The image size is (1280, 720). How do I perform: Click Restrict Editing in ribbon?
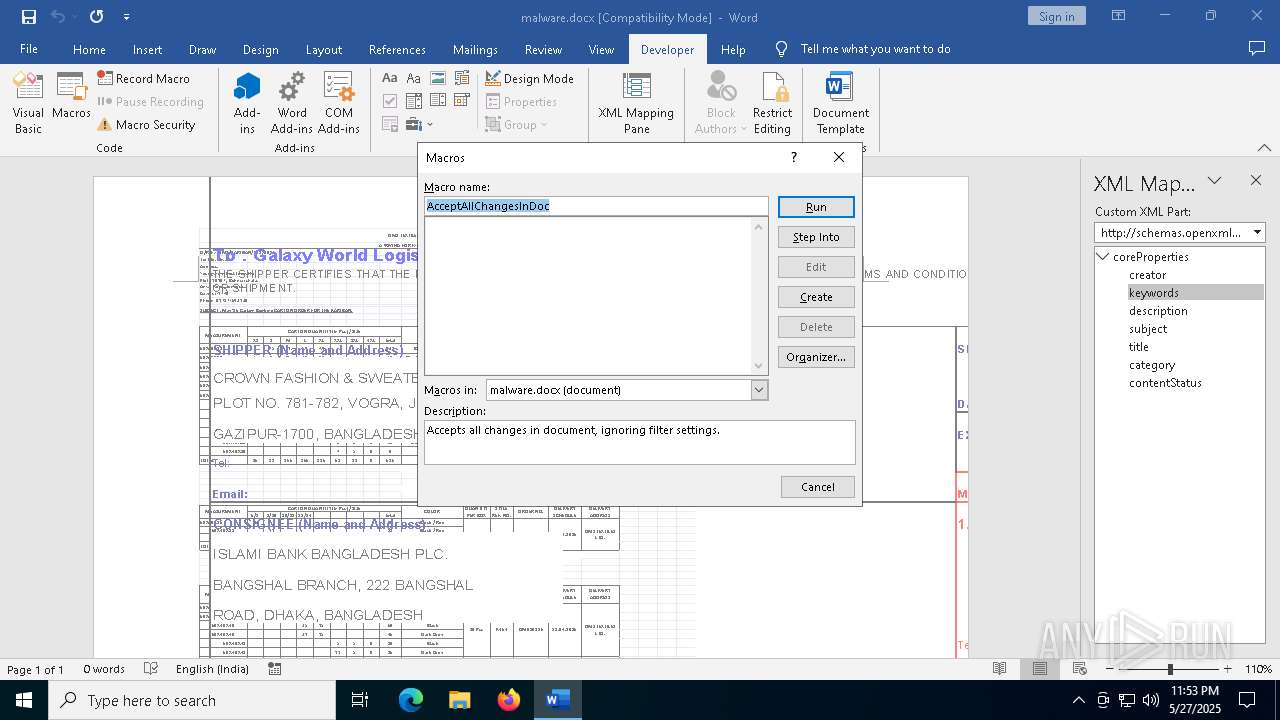pyautogui.click(x=772, y=103)
